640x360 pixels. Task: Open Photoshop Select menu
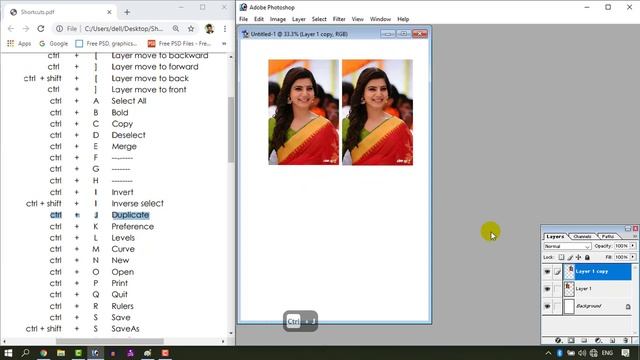coord(319,19)
